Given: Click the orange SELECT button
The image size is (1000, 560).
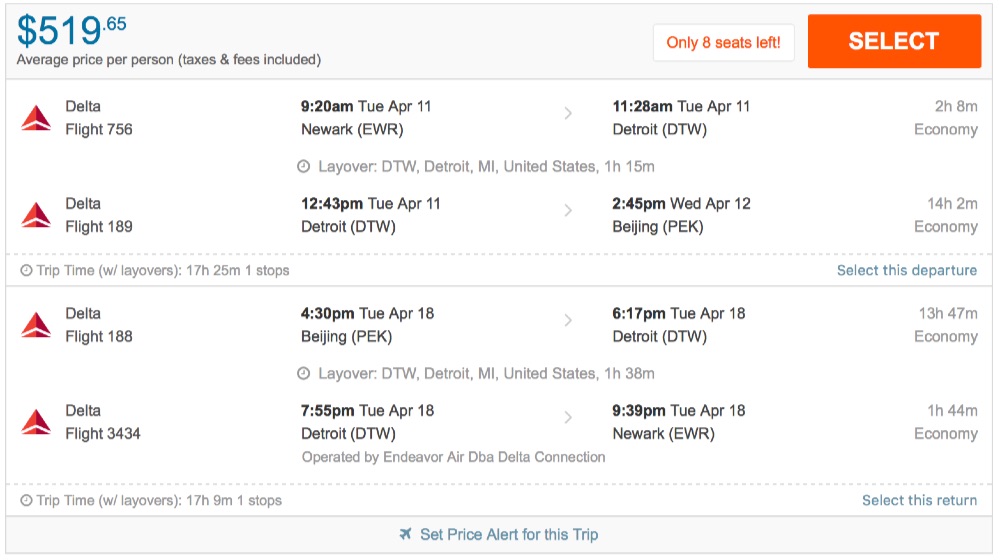Looking at the screenshot, I should (x=893, y=41).
